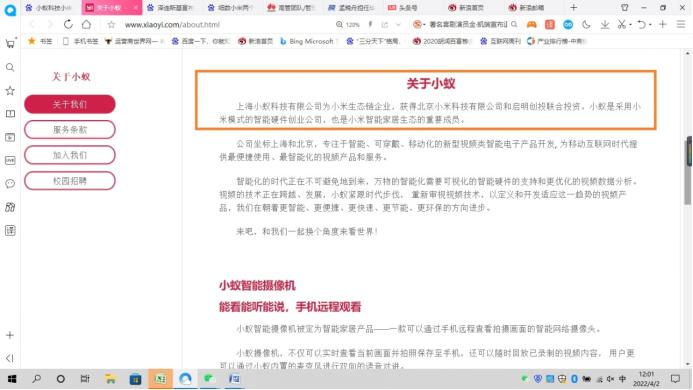Switch to the Huawei 高管团队 tab
Image resolution: width=693 pixels, height=390 pixels.
pos(292,8)
